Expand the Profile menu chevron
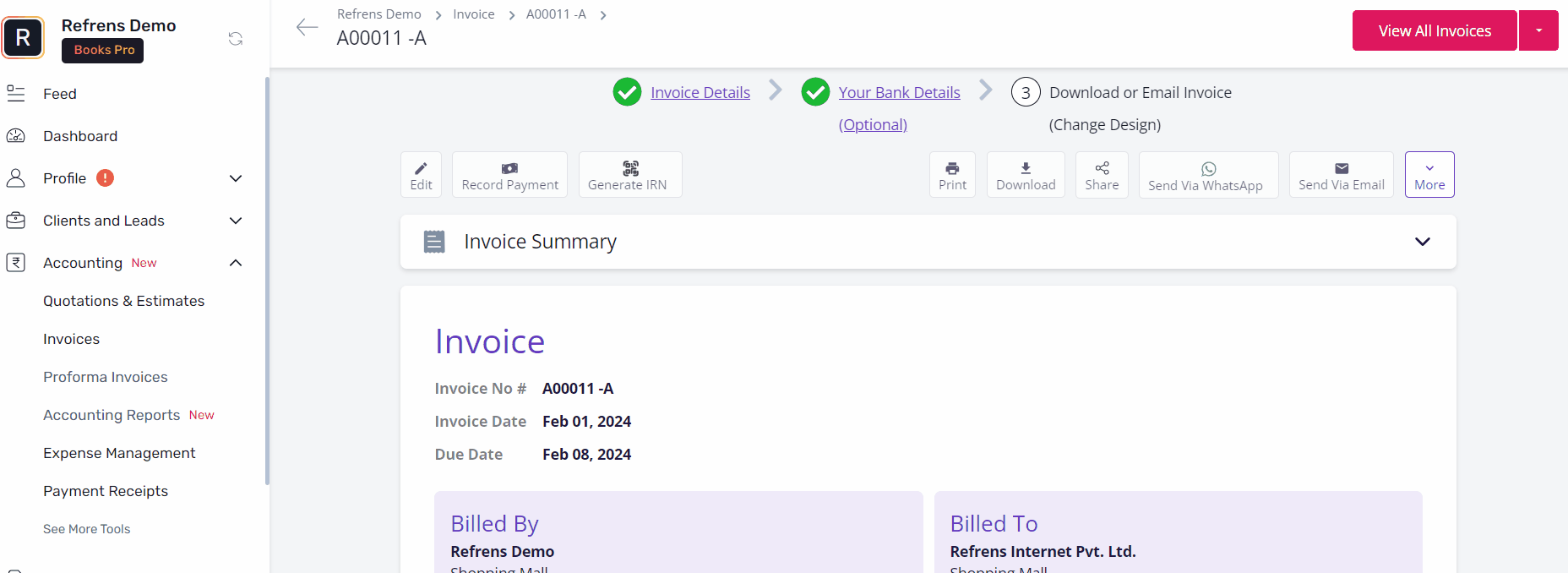This screenshot has height=573, width=1568. (x=236, y=178)
